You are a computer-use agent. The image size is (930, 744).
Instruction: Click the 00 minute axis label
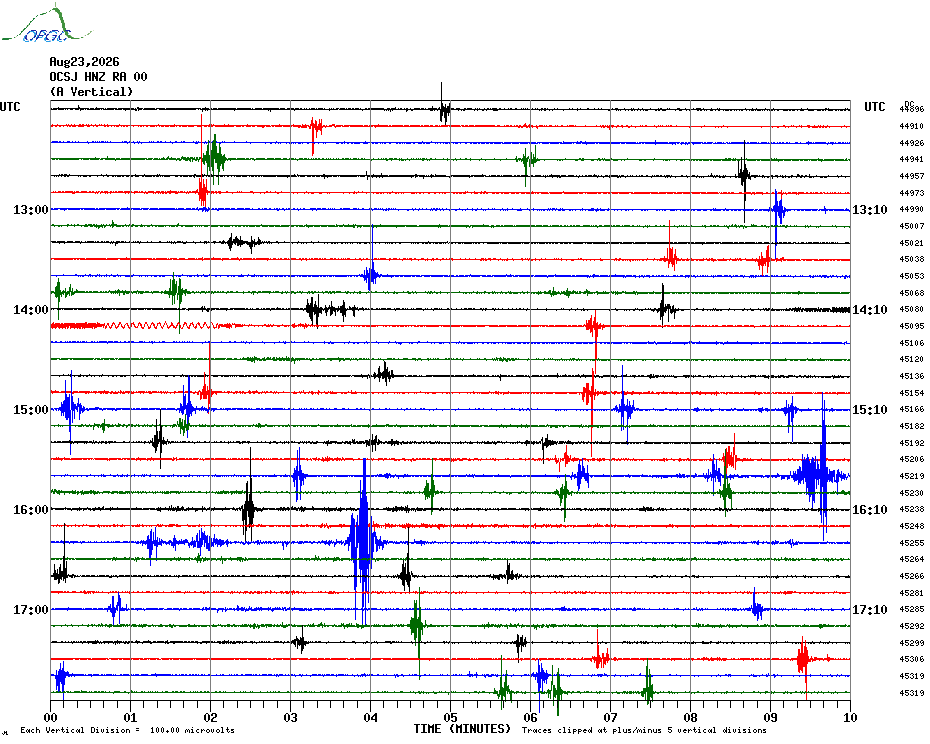click(x=51, y=718)
